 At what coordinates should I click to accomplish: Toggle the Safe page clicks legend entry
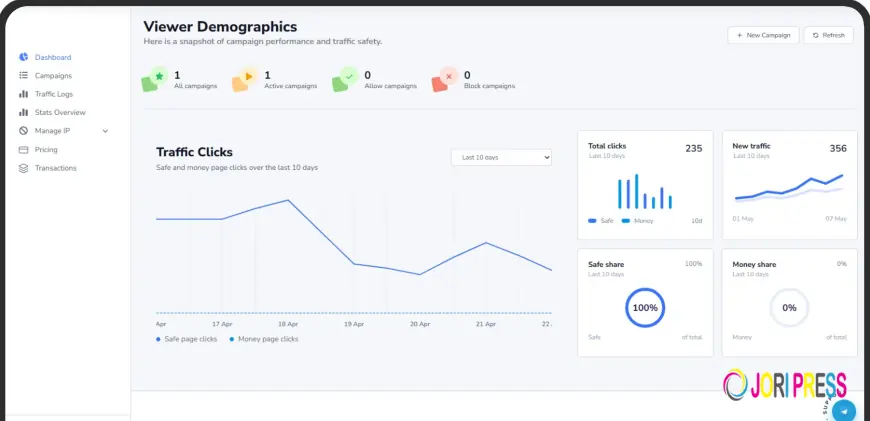pos(187,339)
